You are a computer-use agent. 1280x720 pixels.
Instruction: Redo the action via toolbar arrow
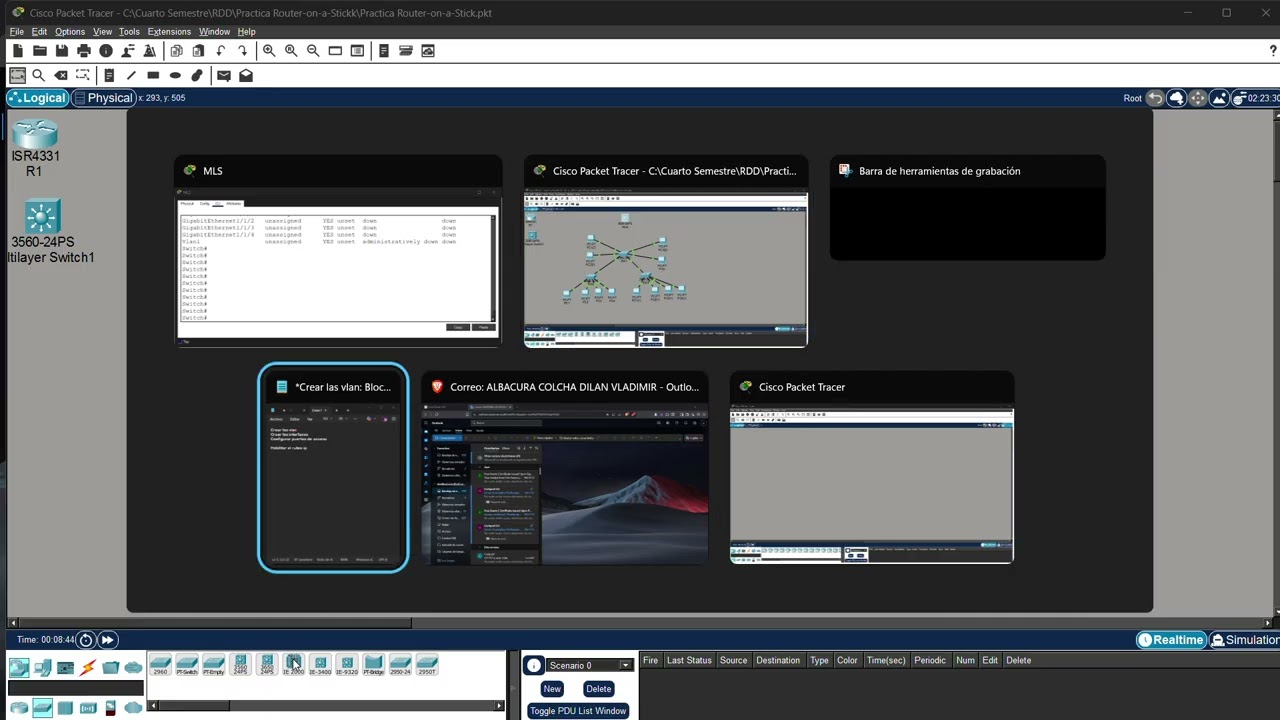(243, 51)
